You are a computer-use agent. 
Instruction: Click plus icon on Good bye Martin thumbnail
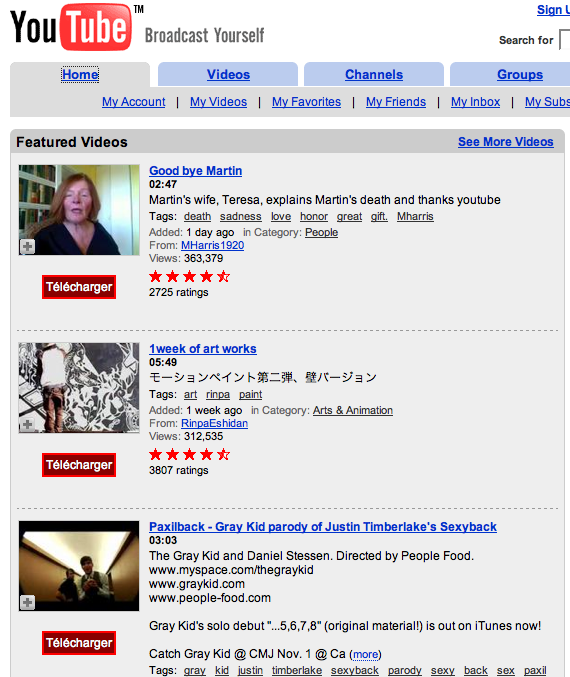pyautogui.click(x=28, y=247)
